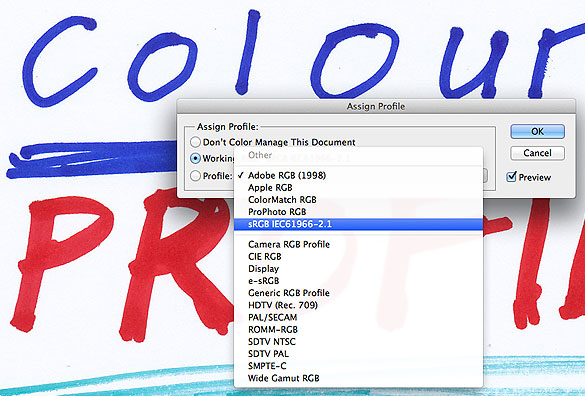This screenshot has height=396, width=585.
Task: Select the Profile radio button
Action: [x=195, y=175]
